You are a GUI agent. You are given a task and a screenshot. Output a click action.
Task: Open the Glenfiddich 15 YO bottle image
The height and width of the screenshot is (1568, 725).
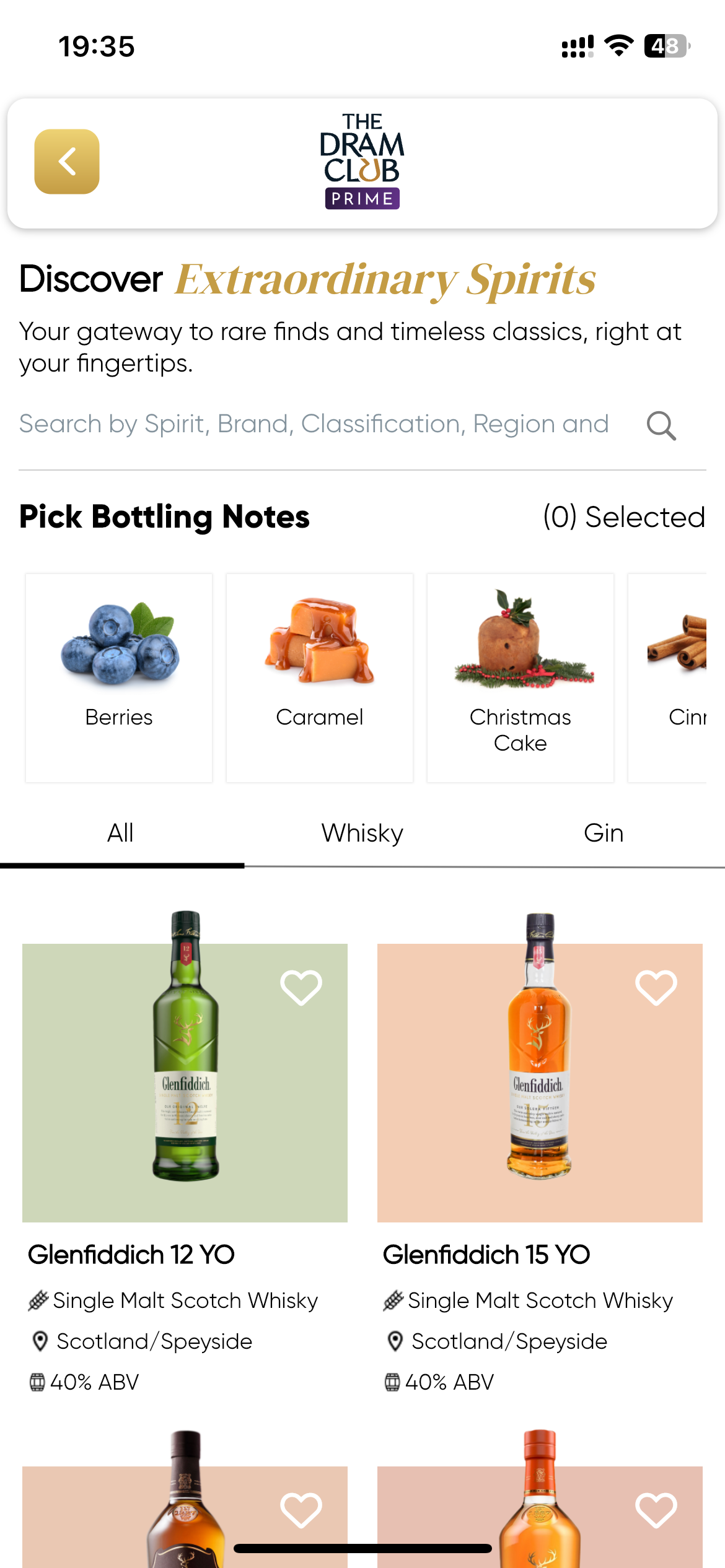[x=540, y=1065]
